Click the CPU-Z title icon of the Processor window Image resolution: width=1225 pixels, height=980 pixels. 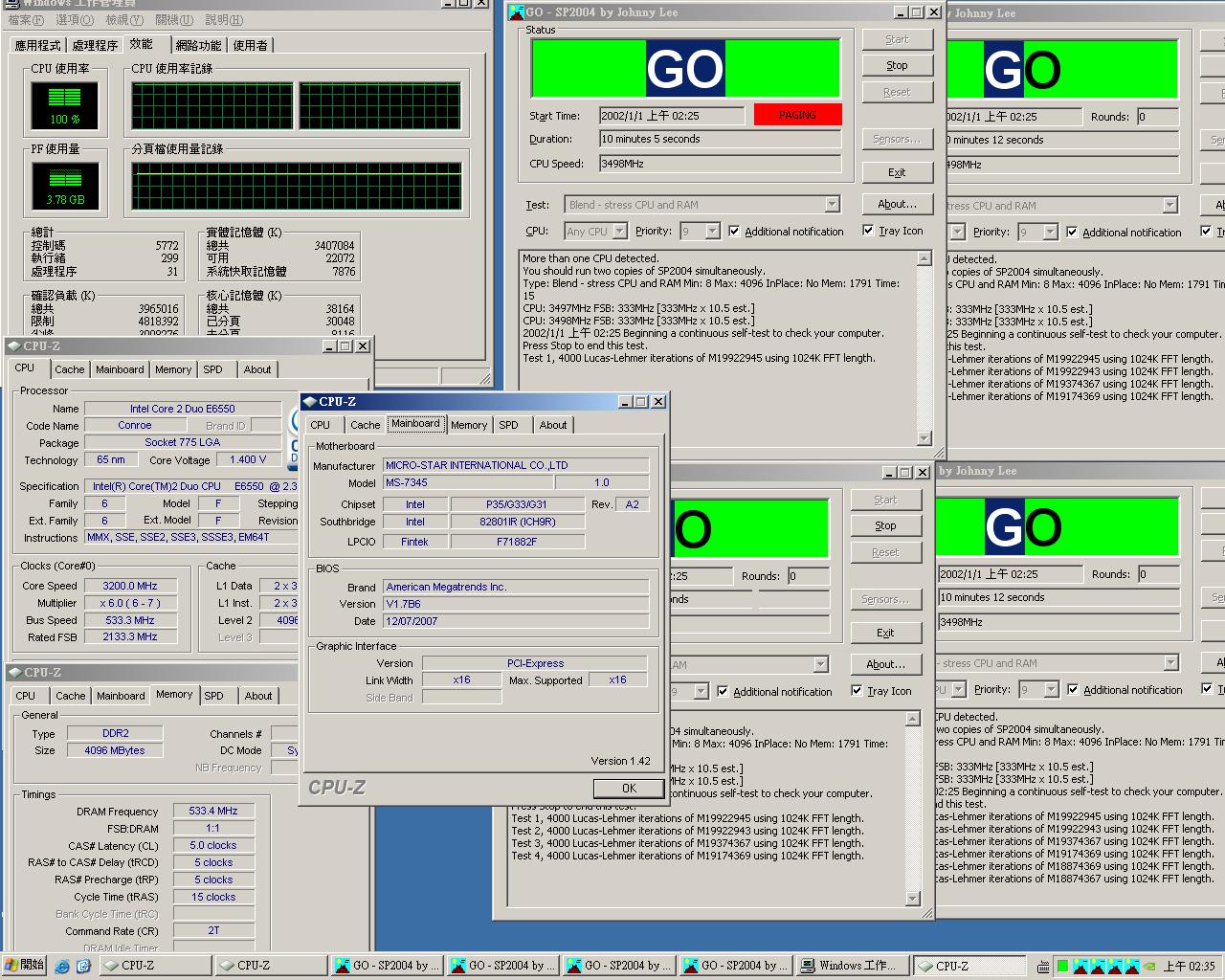(x=14, y=346)
